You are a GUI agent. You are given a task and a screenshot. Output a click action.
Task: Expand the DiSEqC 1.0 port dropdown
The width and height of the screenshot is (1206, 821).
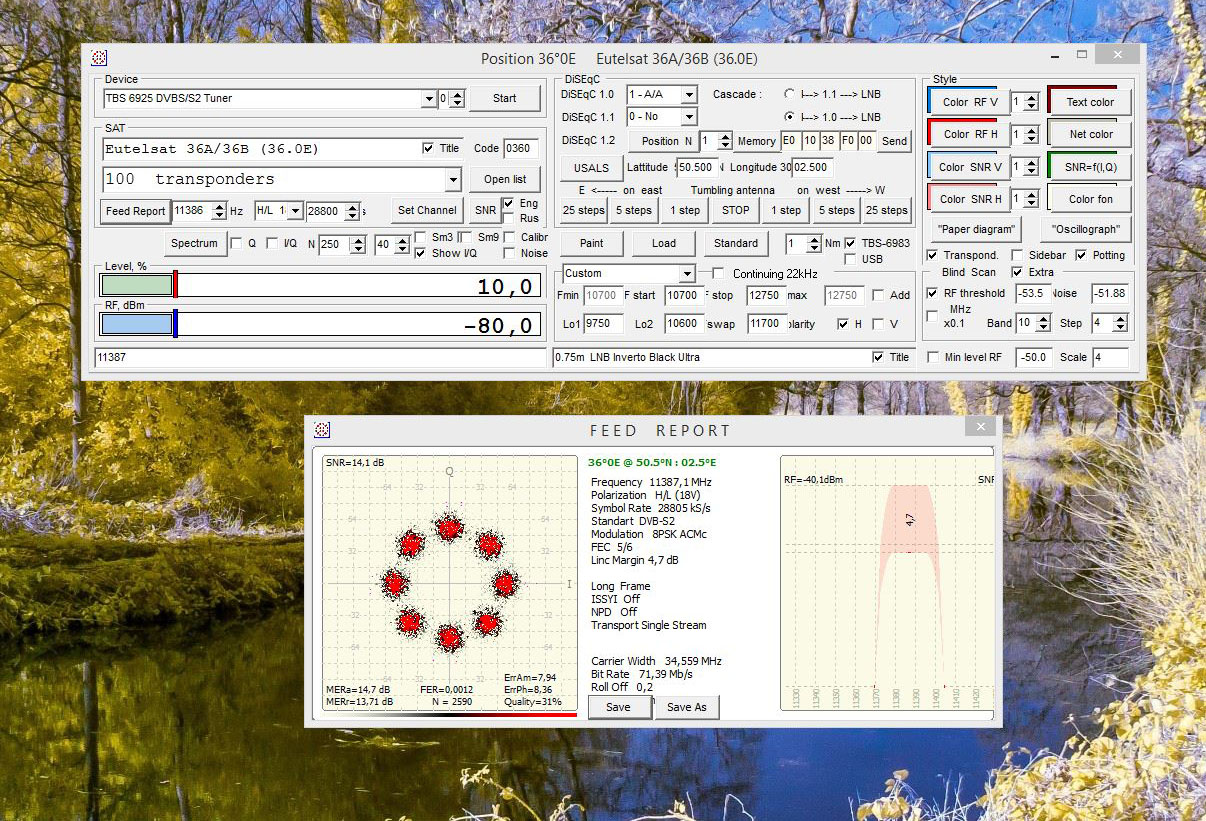(x=688, y=94)
